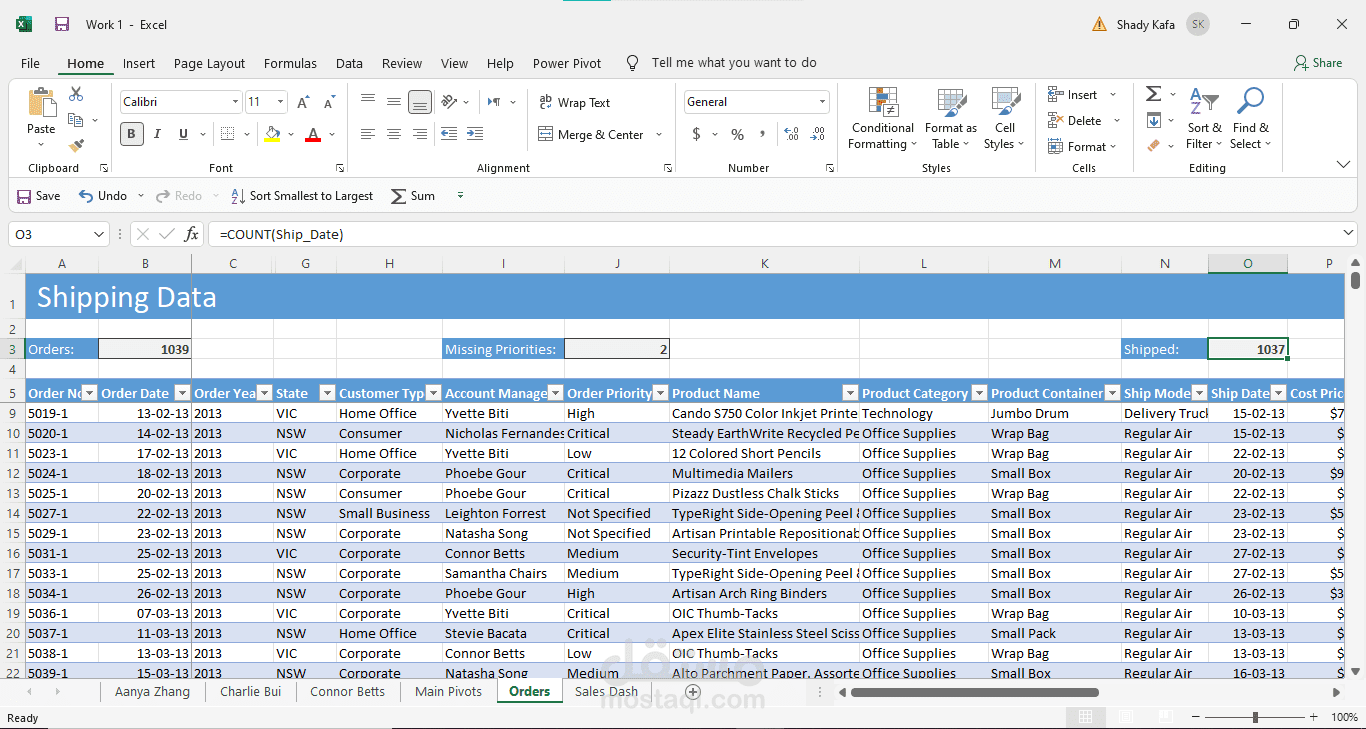
Task: Click Increase Decimal in the Number group
Action: [x=791, y=134]
